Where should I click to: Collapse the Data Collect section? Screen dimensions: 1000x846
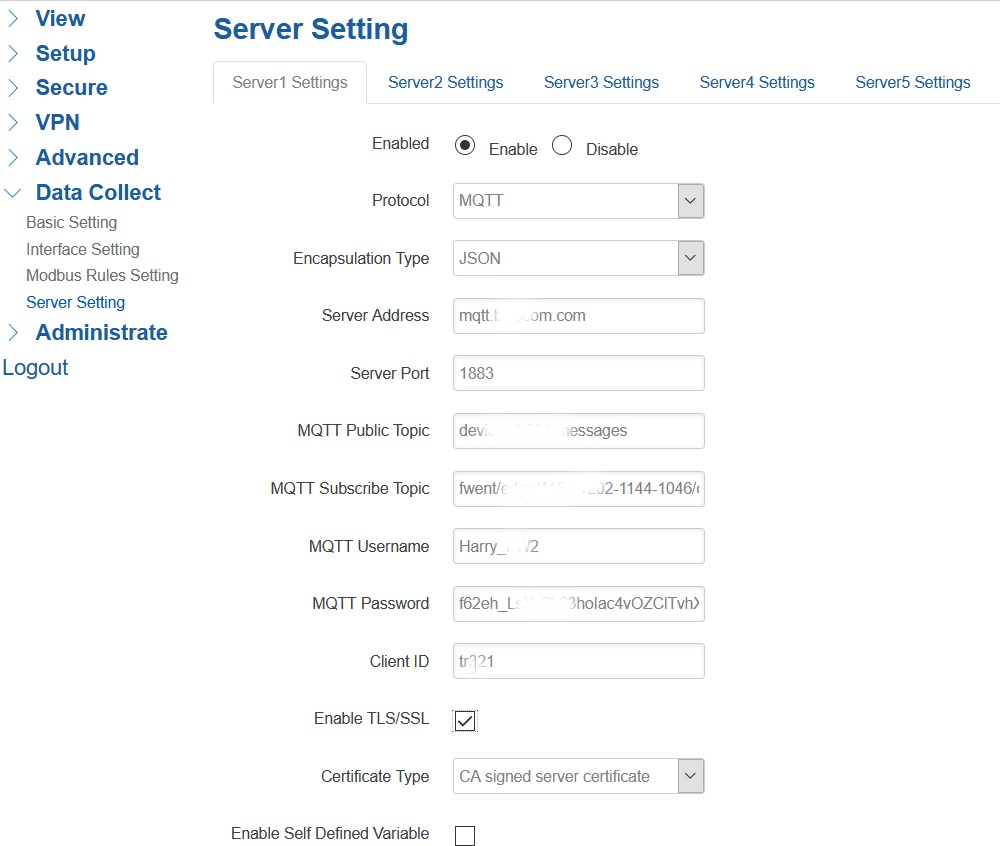(x=13, y=193)
